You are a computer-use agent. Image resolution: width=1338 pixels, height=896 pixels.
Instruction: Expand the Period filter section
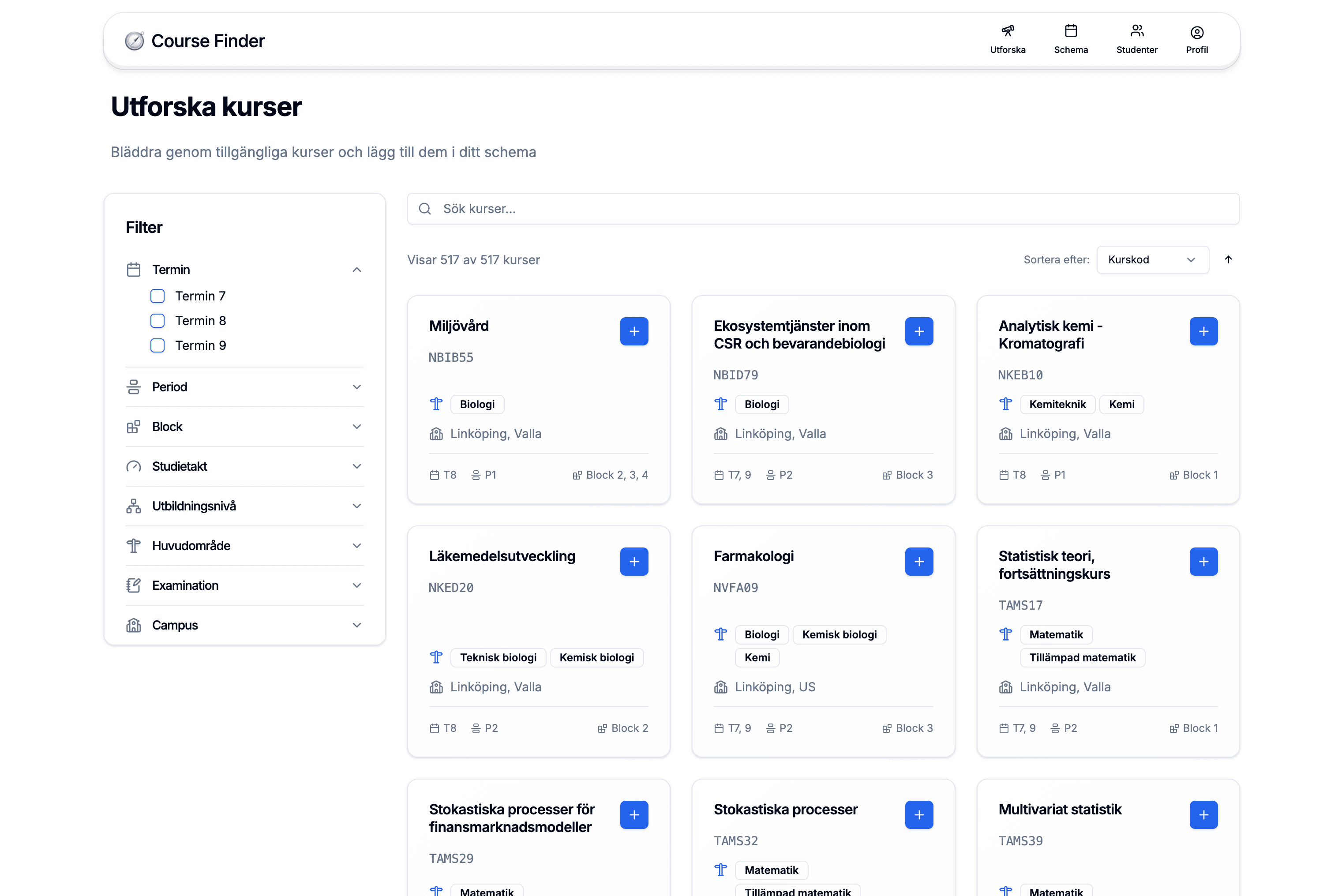(244, 387)
